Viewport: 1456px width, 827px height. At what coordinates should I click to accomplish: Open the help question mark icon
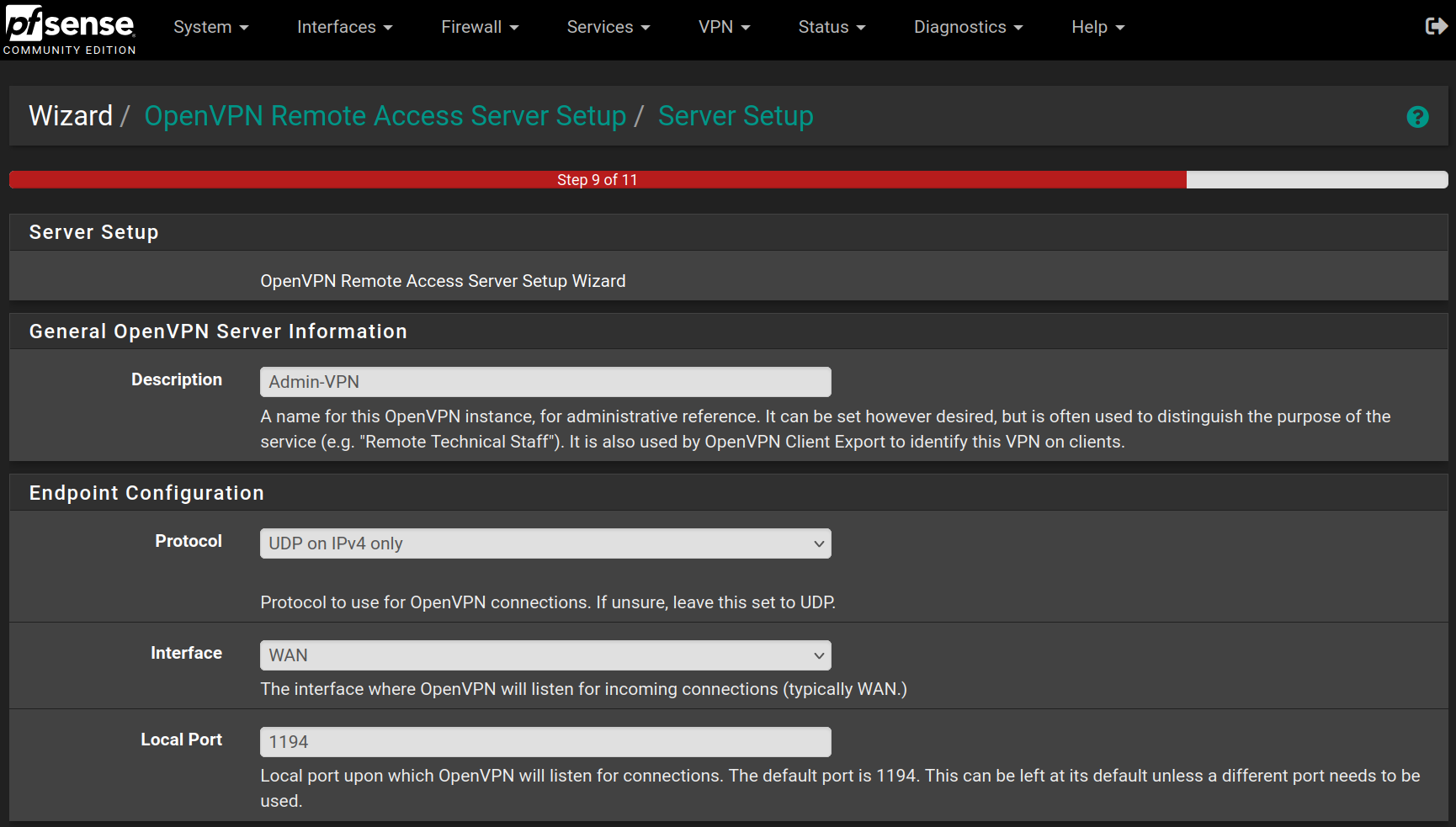pyautogui.click(x=1417, y=117)
